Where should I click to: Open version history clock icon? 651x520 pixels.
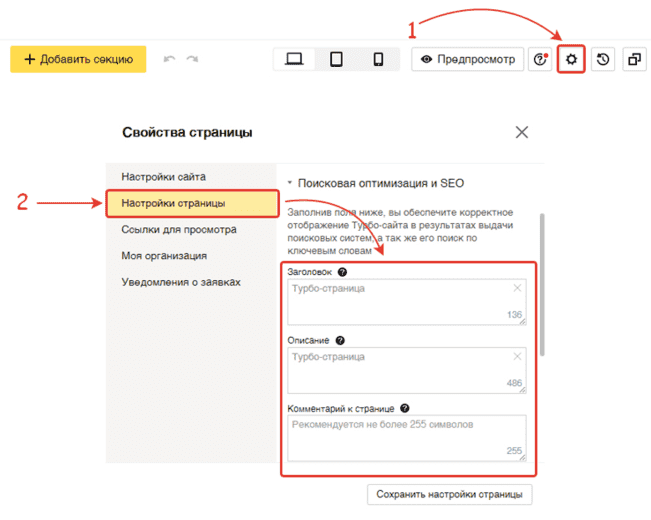[603, 59]
